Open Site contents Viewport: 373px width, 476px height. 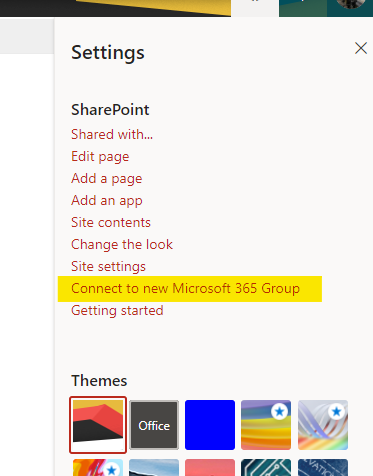[111, 222]
